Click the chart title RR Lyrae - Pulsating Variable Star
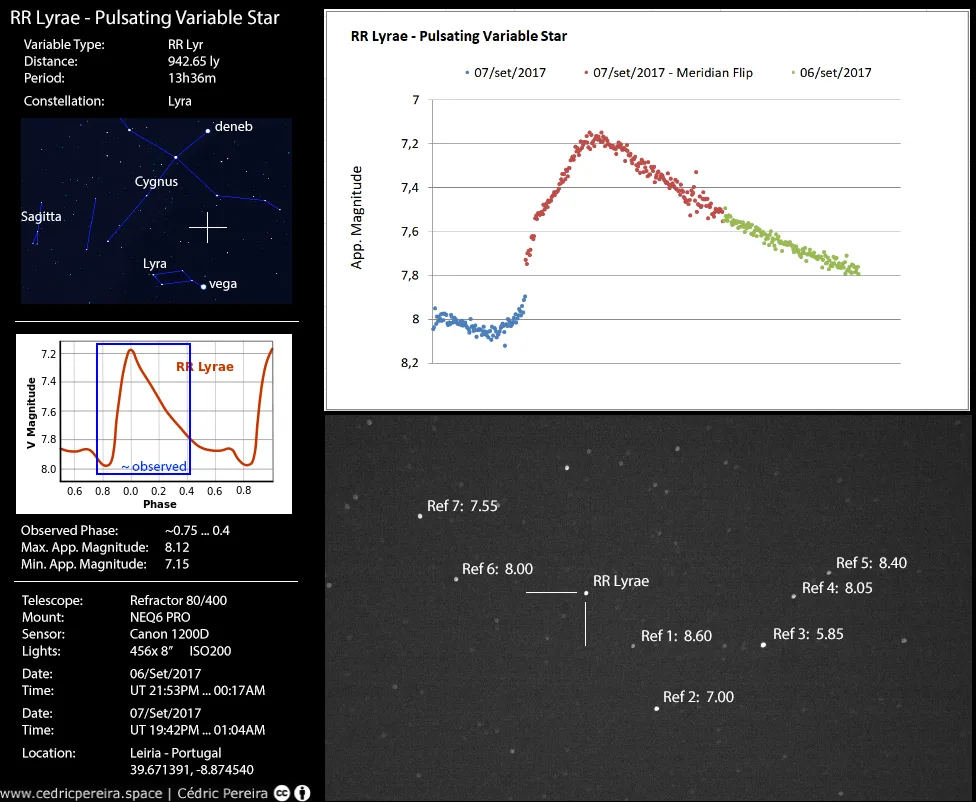The image size is (976, 802). coord(459,36)
